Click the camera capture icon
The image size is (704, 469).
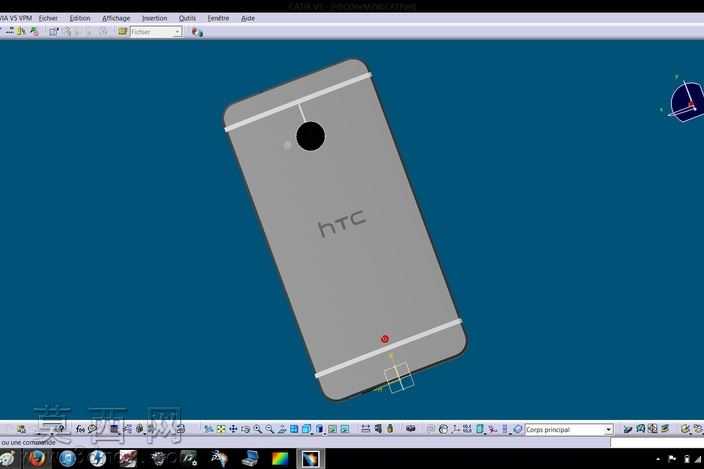pyautogui.click(x=410, y=429)
